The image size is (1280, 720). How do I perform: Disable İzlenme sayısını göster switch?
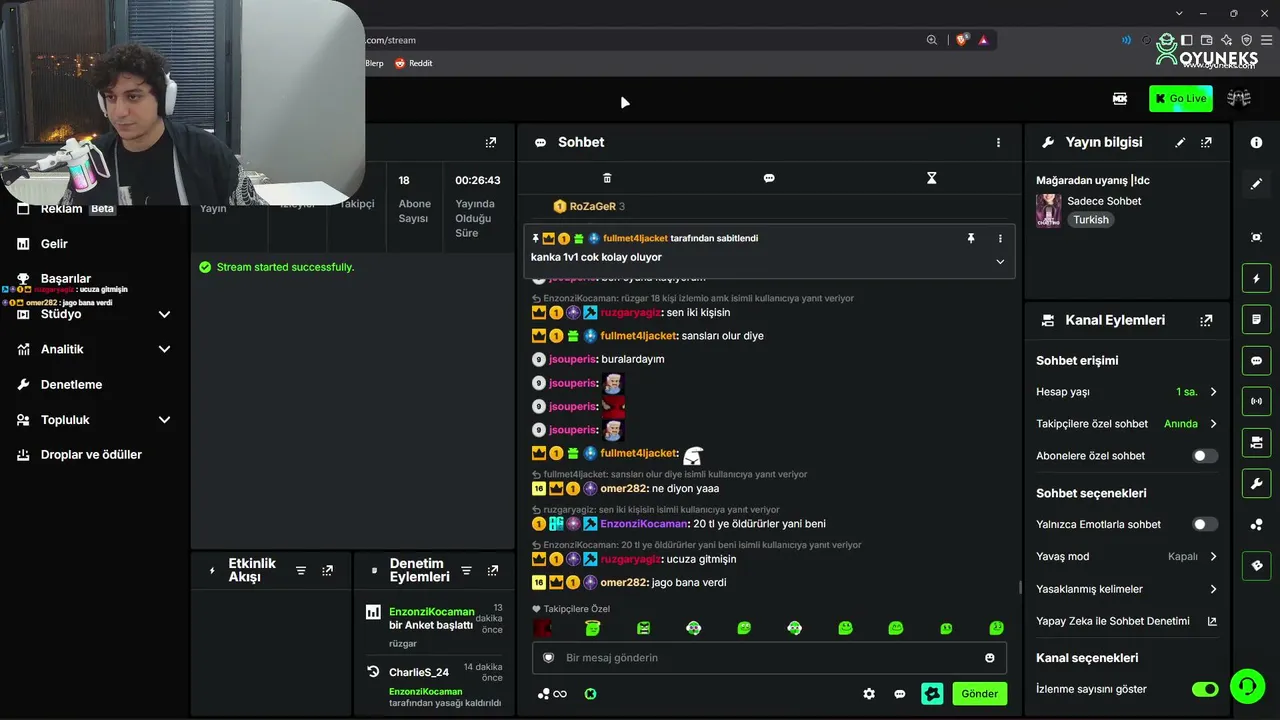point(1205,689)
